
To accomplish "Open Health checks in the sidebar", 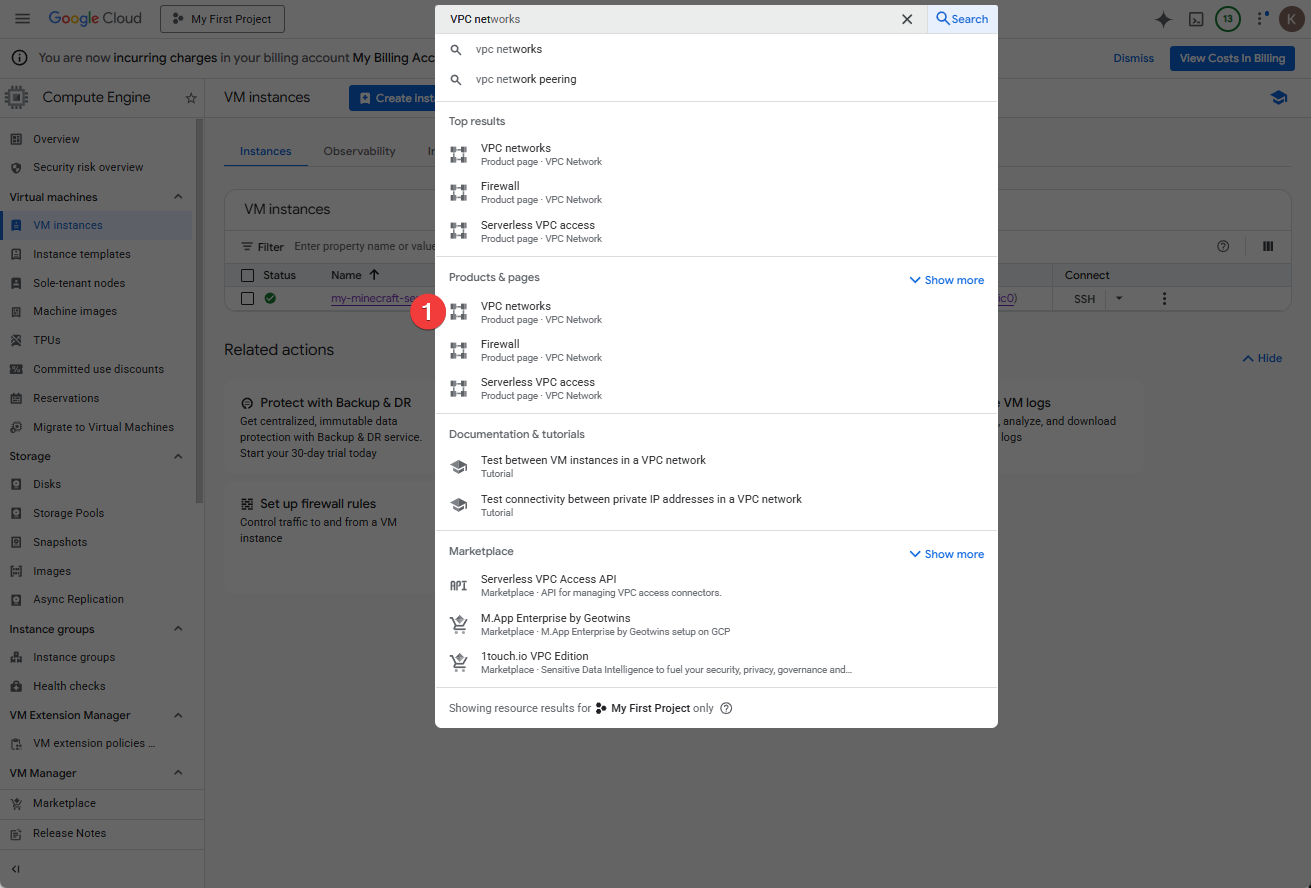I will (69, 686).
